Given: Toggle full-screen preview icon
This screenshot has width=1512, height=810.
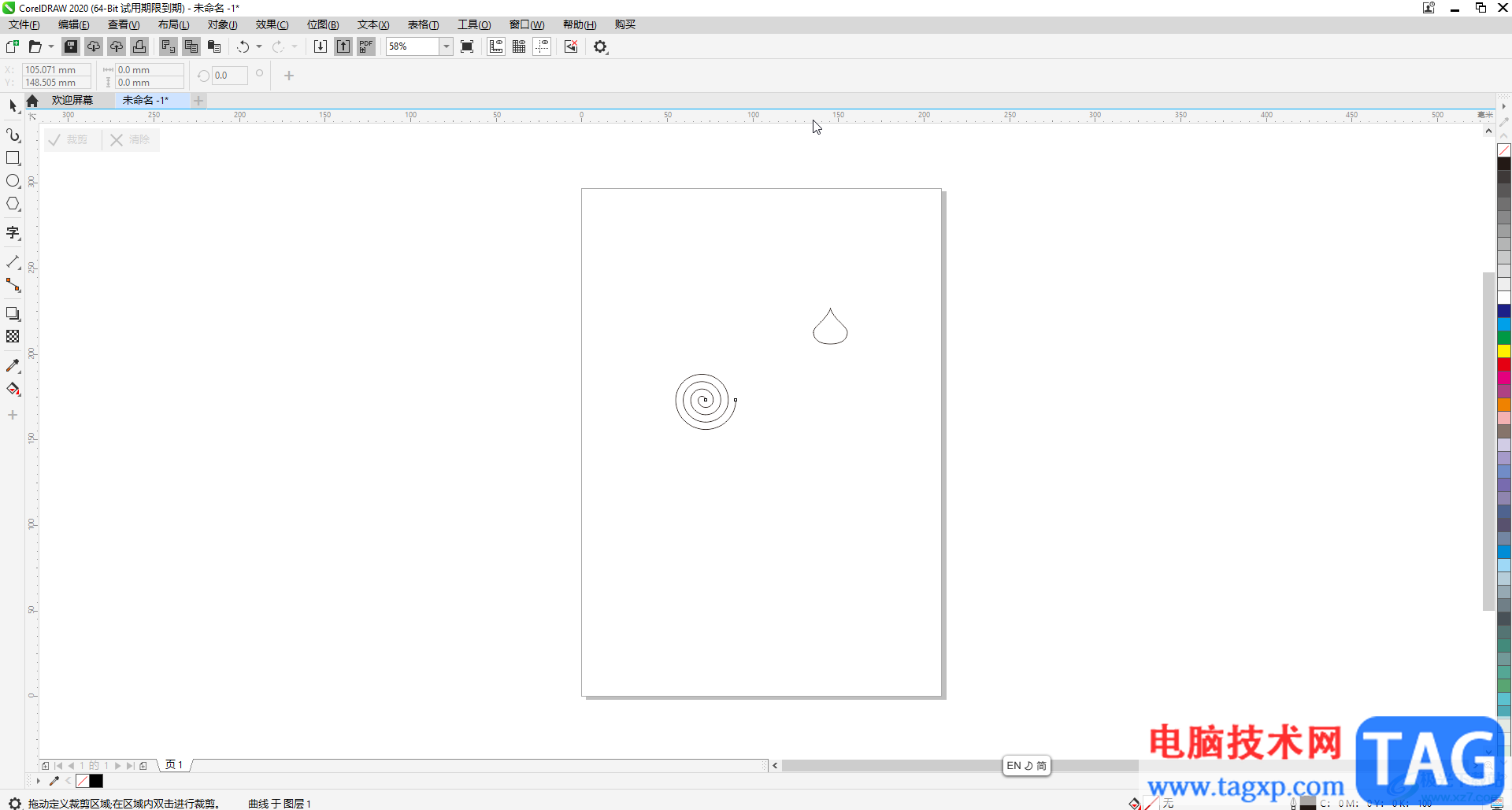Looking at the screenshot, I should (x=467, y=46).
